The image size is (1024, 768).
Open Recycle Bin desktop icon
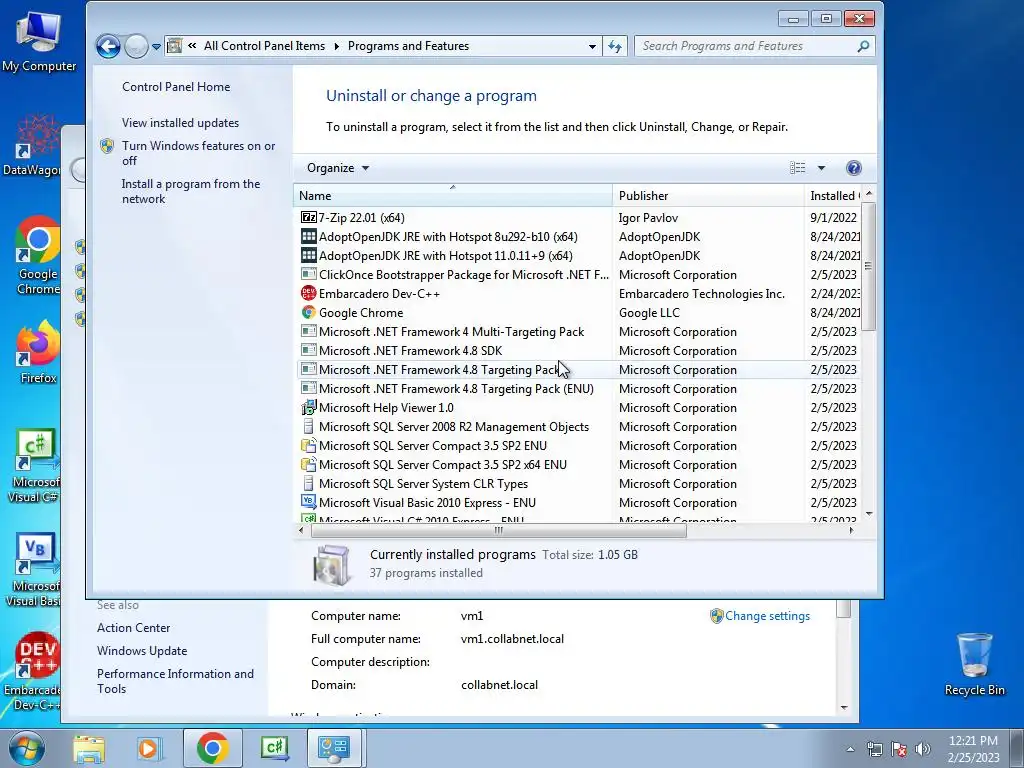(x=974, y=664)
